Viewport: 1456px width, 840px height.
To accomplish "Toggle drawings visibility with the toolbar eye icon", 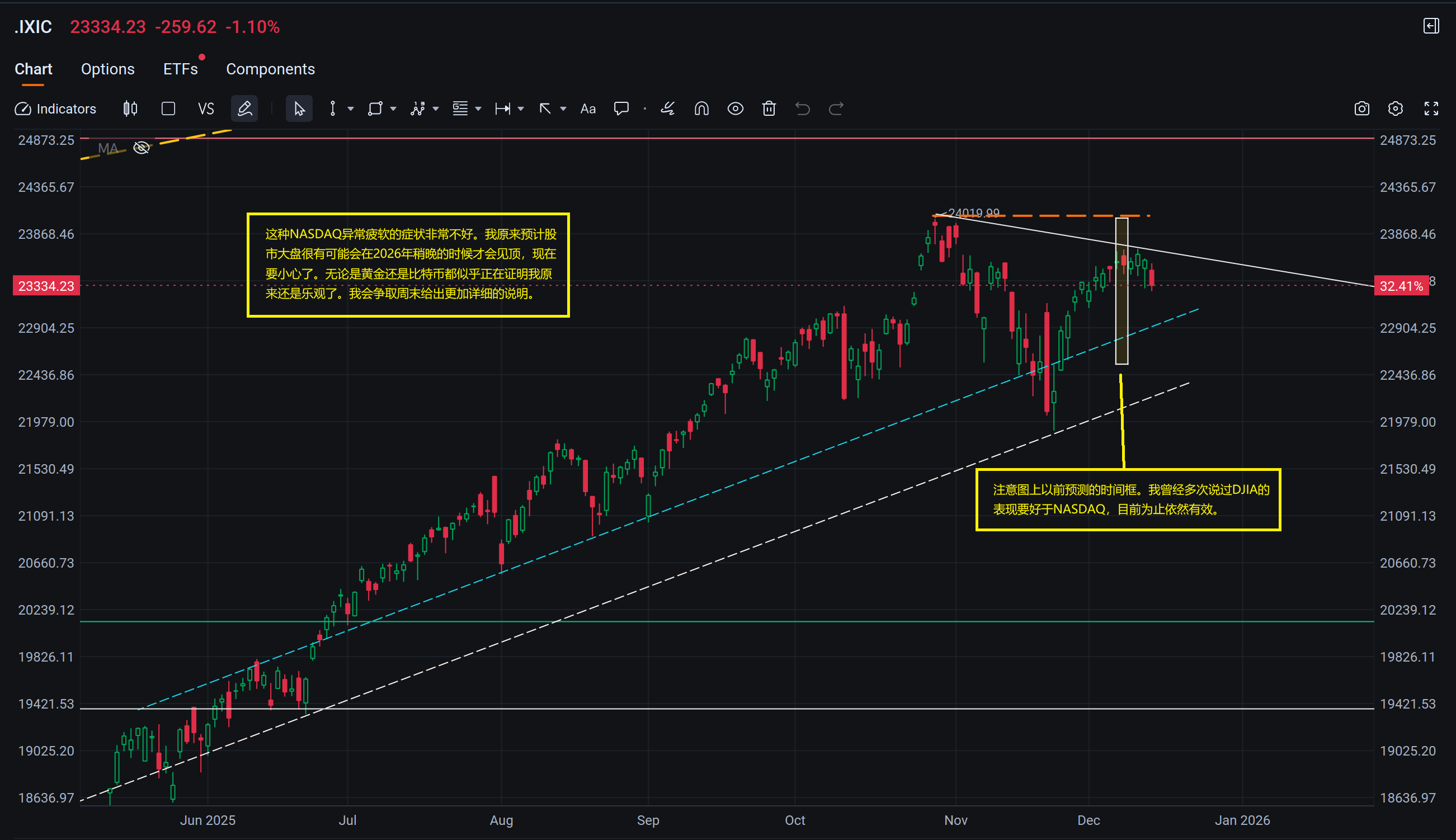I will (735, 108).
